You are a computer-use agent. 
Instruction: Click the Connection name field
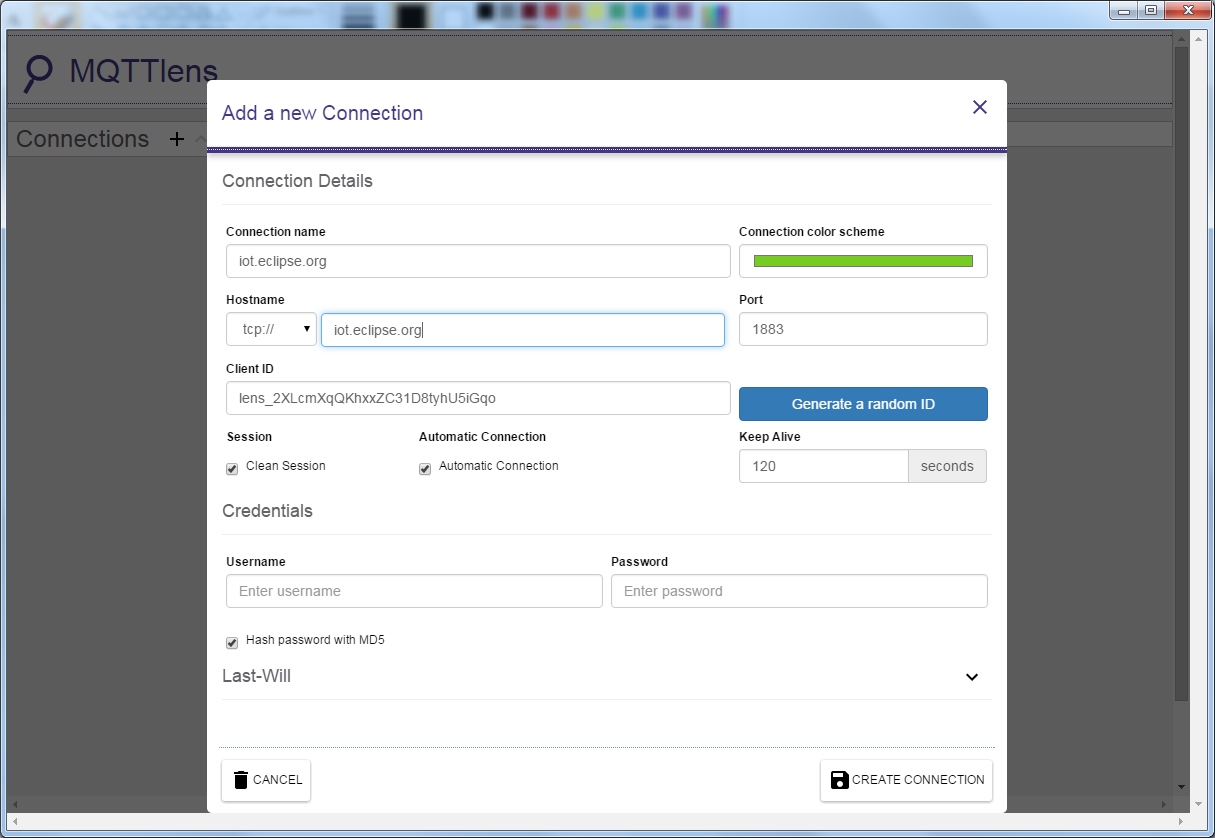point(478,261)
